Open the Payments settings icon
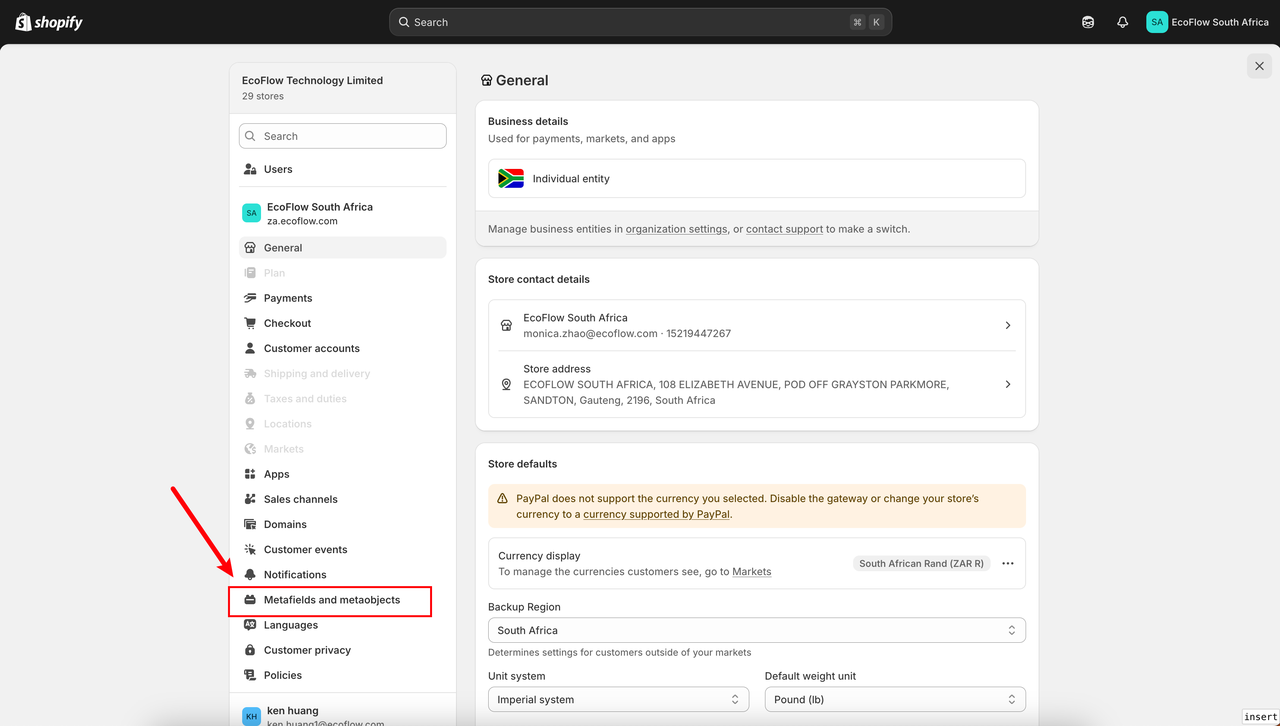Screen dimensions: 1280x726 click(x=250, y=298)
